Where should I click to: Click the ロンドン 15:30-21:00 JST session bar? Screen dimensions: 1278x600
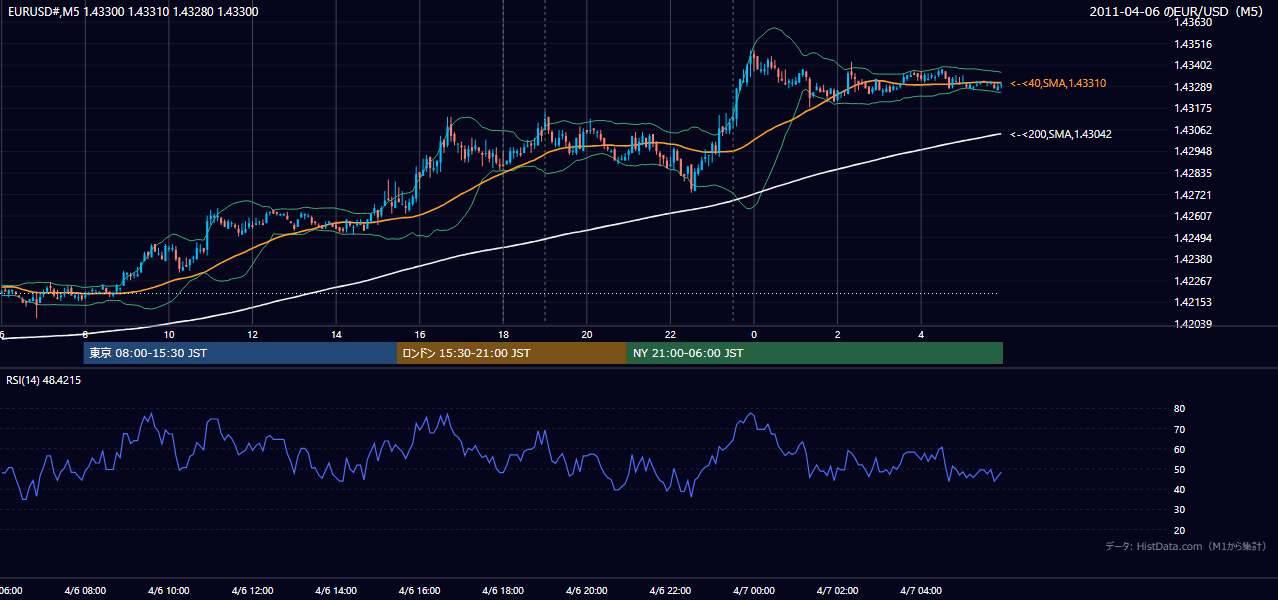(512, 353)
